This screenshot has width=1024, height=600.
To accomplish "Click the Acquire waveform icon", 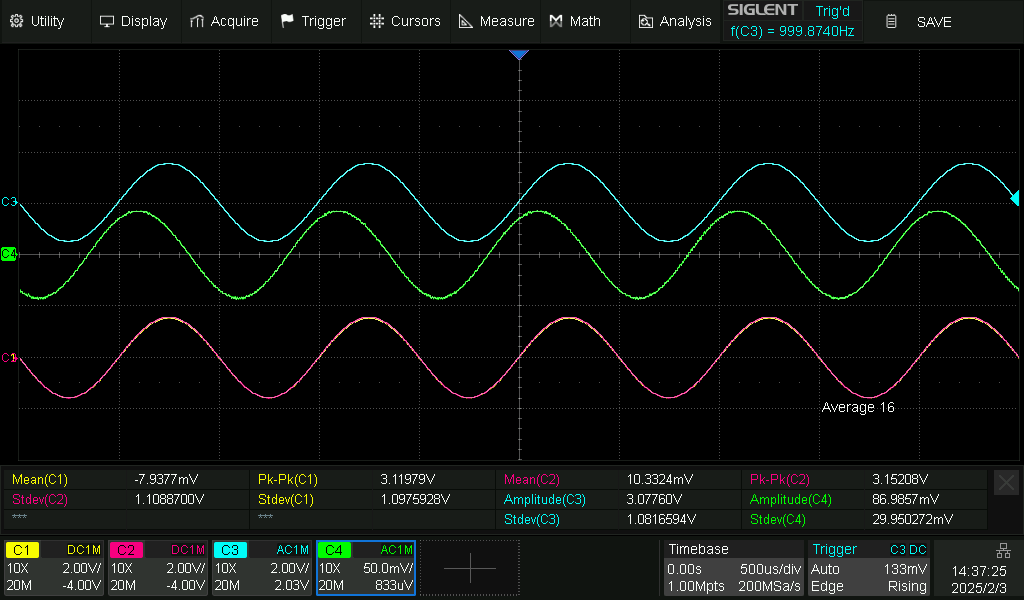I will click(x=197, y=21).
